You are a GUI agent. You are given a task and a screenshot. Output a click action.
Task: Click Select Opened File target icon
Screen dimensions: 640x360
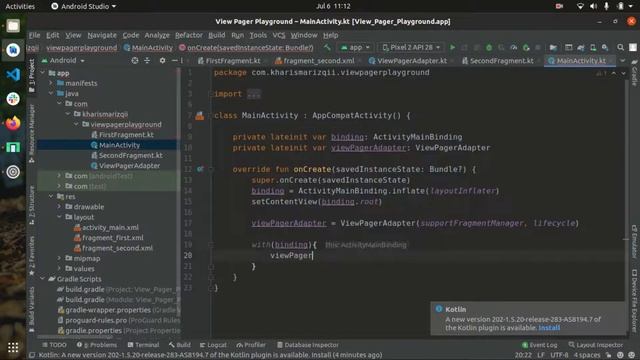click(x=135, y=60)
